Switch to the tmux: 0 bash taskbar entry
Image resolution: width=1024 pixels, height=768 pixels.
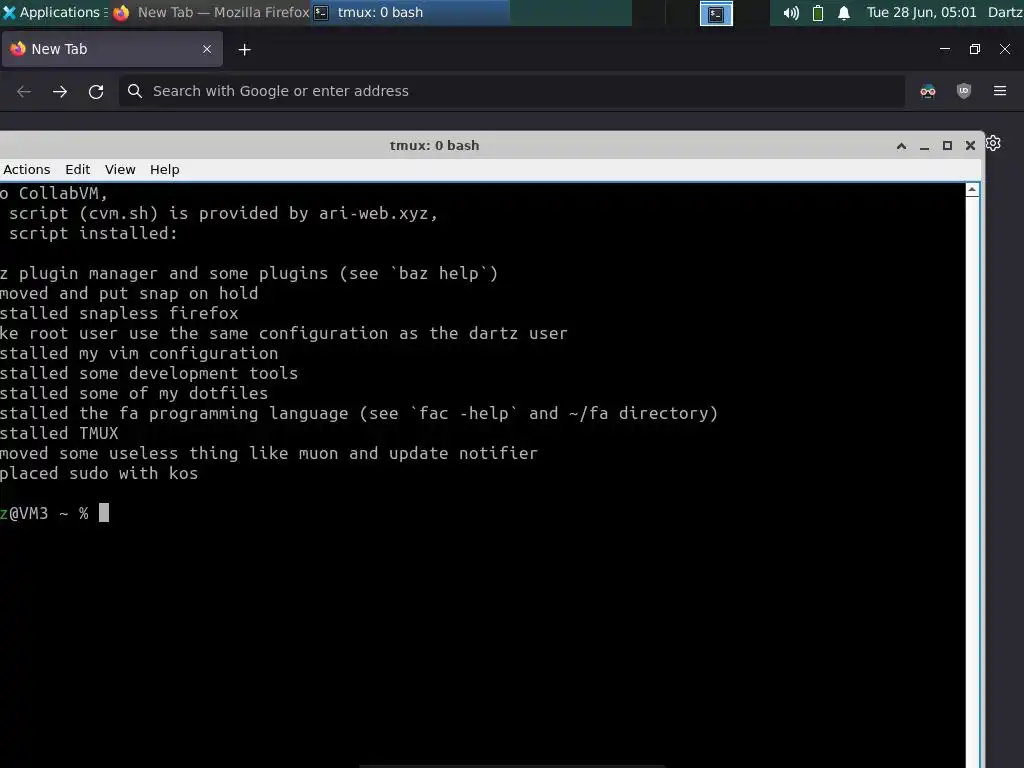409,12
